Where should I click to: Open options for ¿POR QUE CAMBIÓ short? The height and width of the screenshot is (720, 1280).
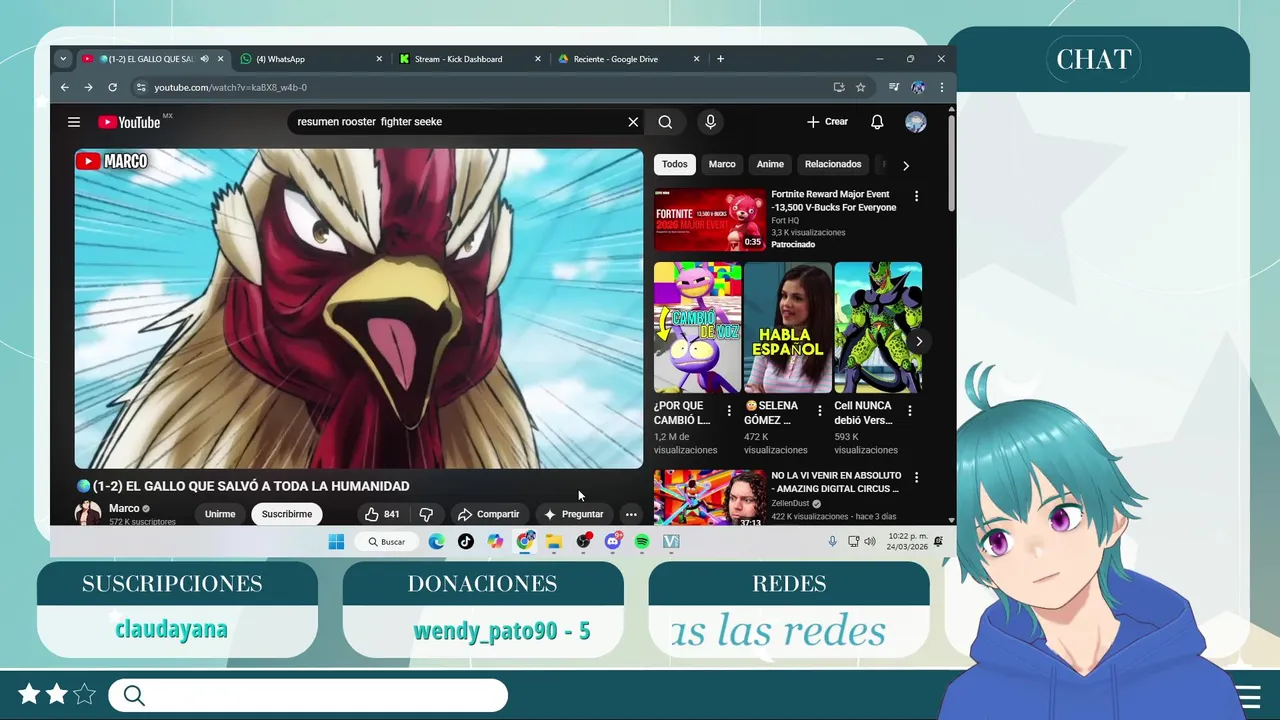pyautogui.click(x=729, y=411)
